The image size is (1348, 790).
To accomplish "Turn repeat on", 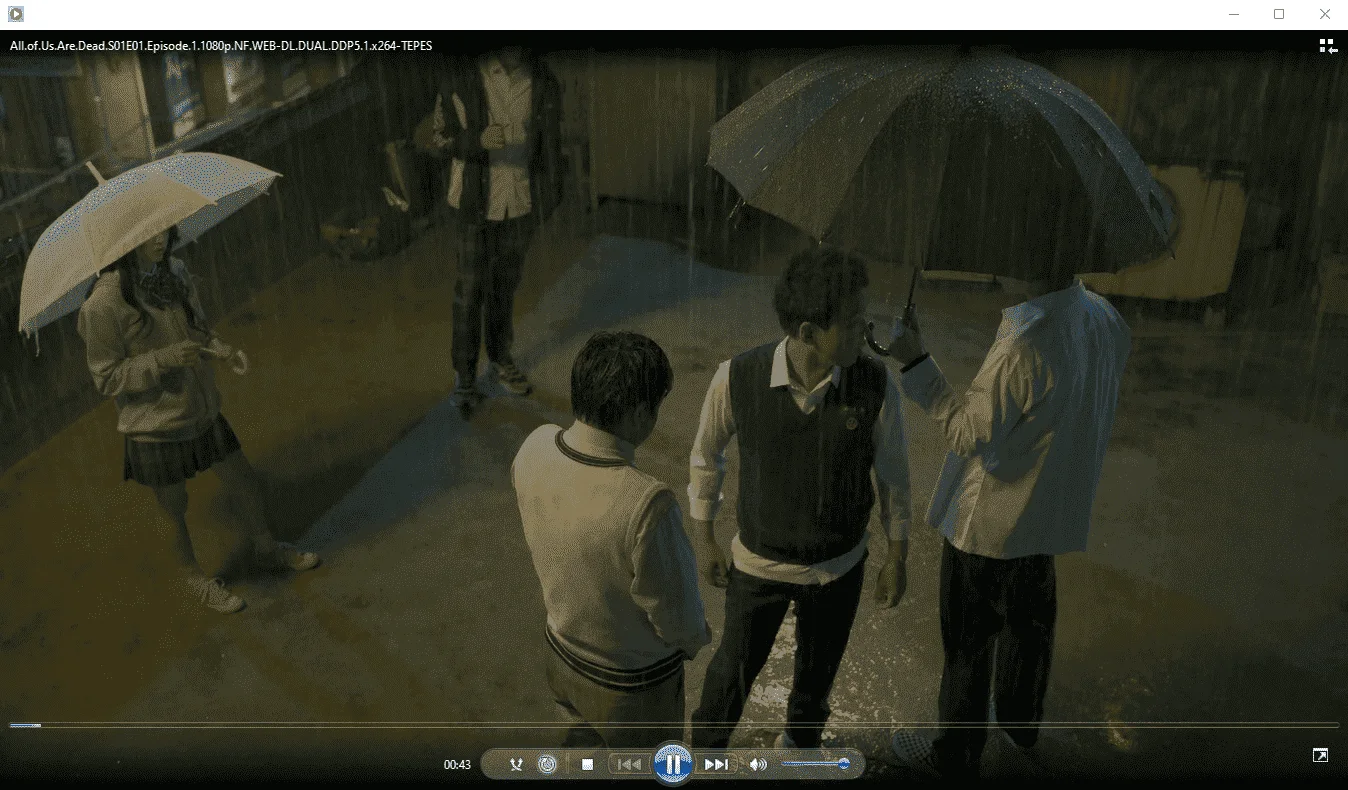I will pyautogui.click(x=547, y=765).
